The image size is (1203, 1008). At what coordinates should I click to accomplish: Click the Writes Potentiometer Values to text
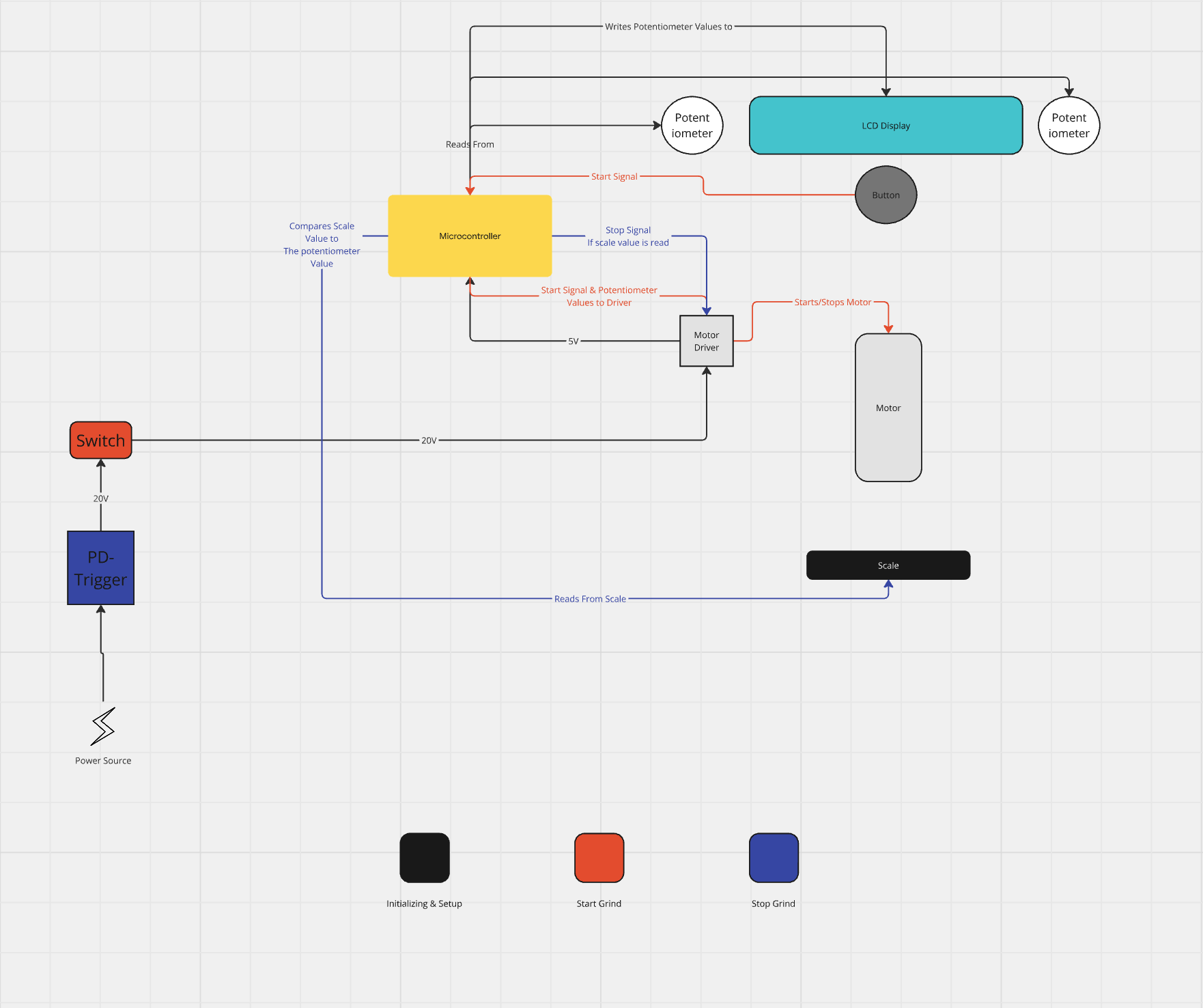[669, 27]
